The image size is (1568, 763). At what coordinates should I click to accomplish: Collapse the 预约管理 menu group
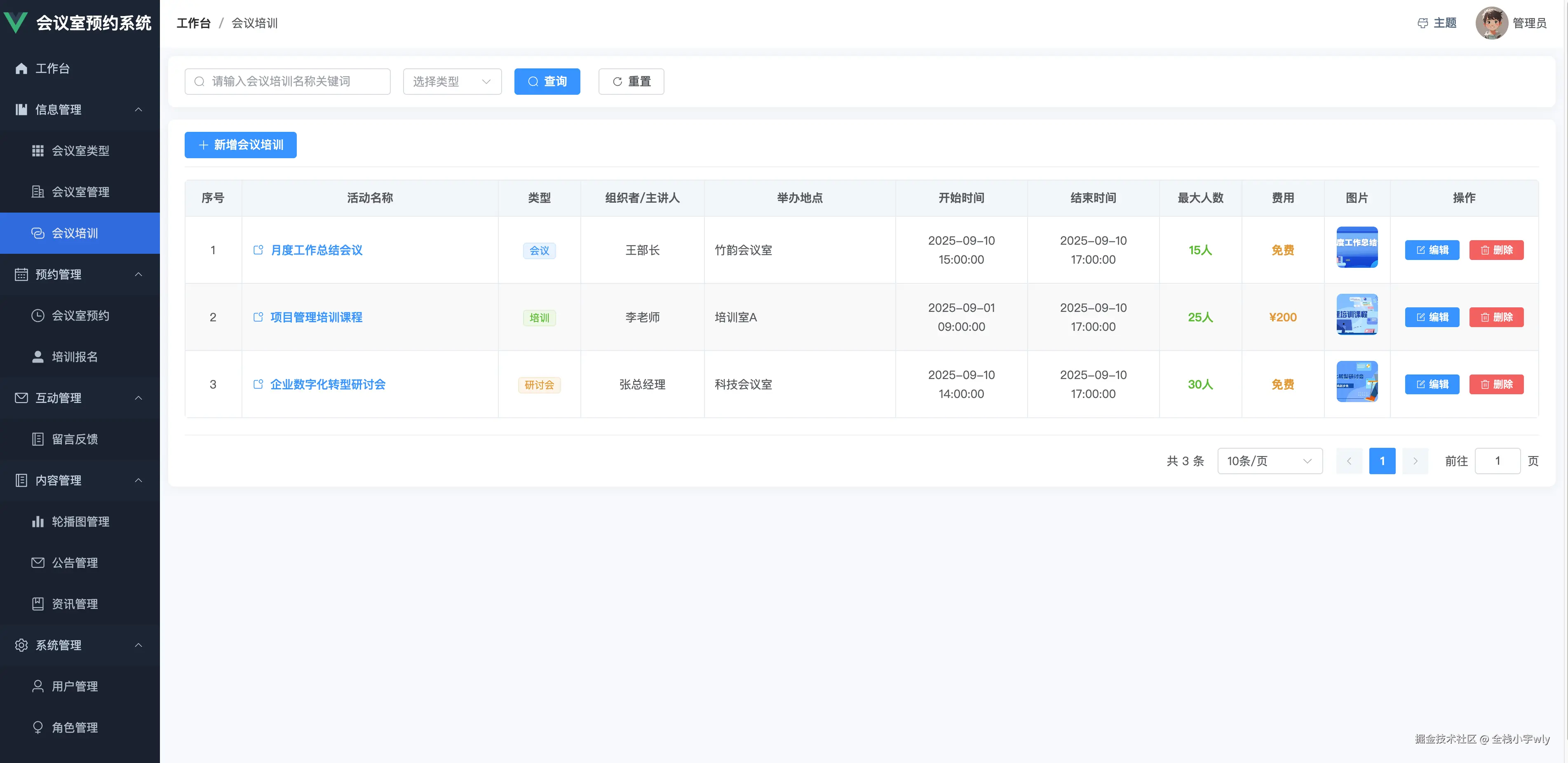click(138, 274)
